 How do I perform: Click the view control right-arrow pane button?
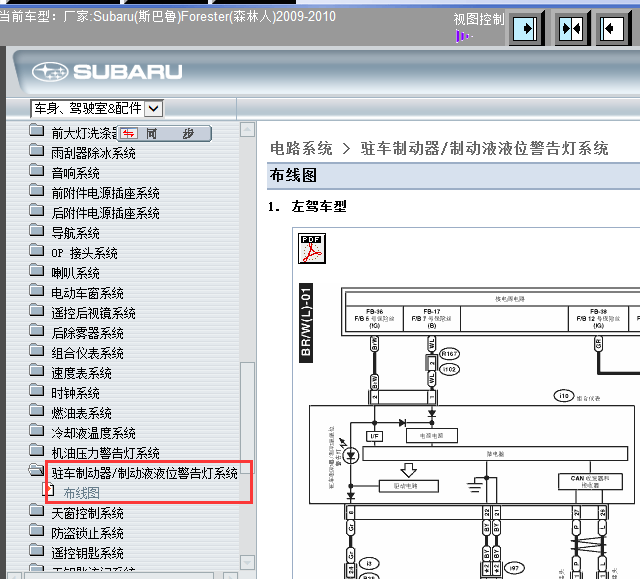tap(527, 29)
